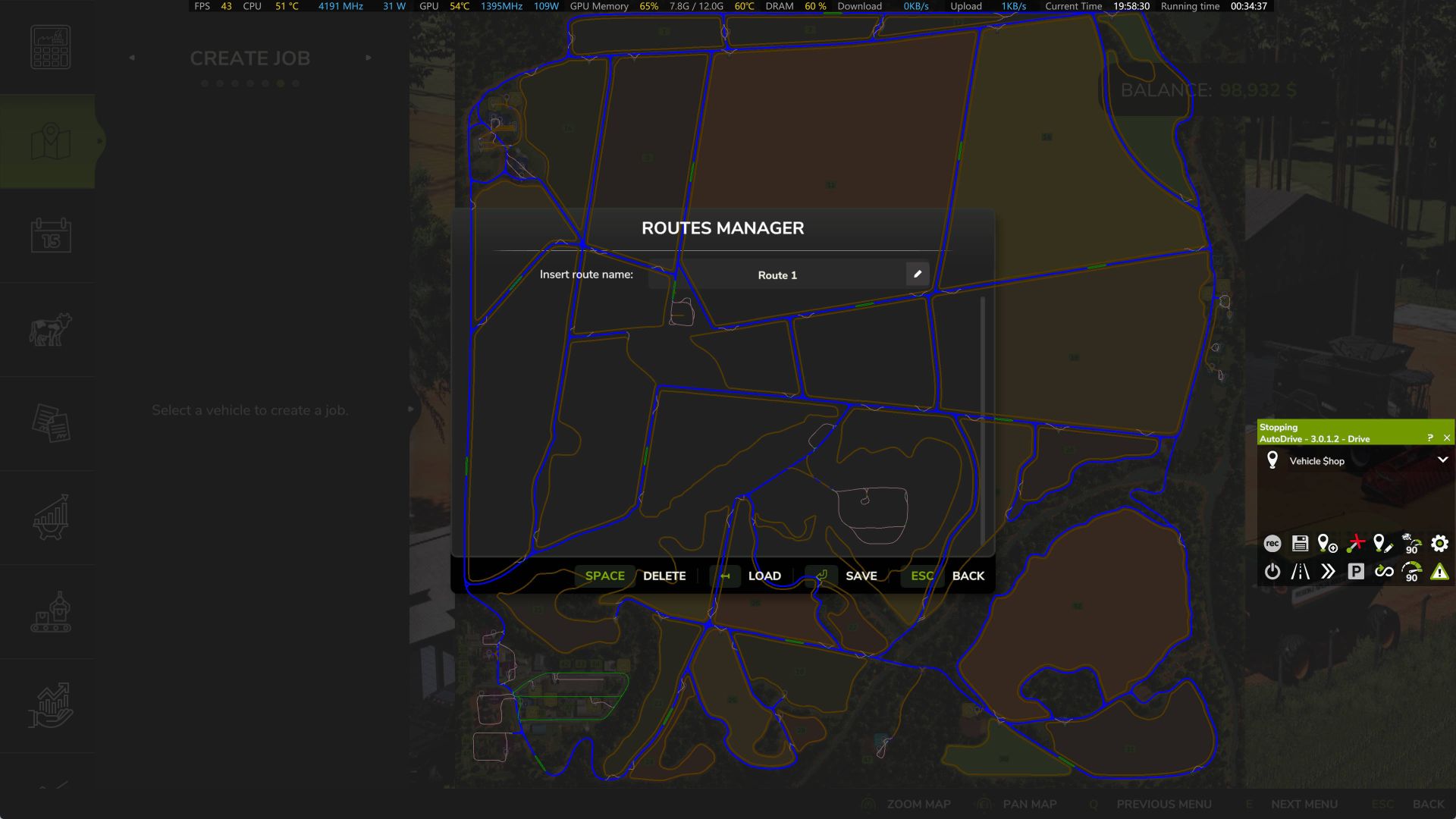Viewport: 1456px width, 819px height.
Task: Click NEXT MENU at the bottom
Action: (x=1304, y=804)
